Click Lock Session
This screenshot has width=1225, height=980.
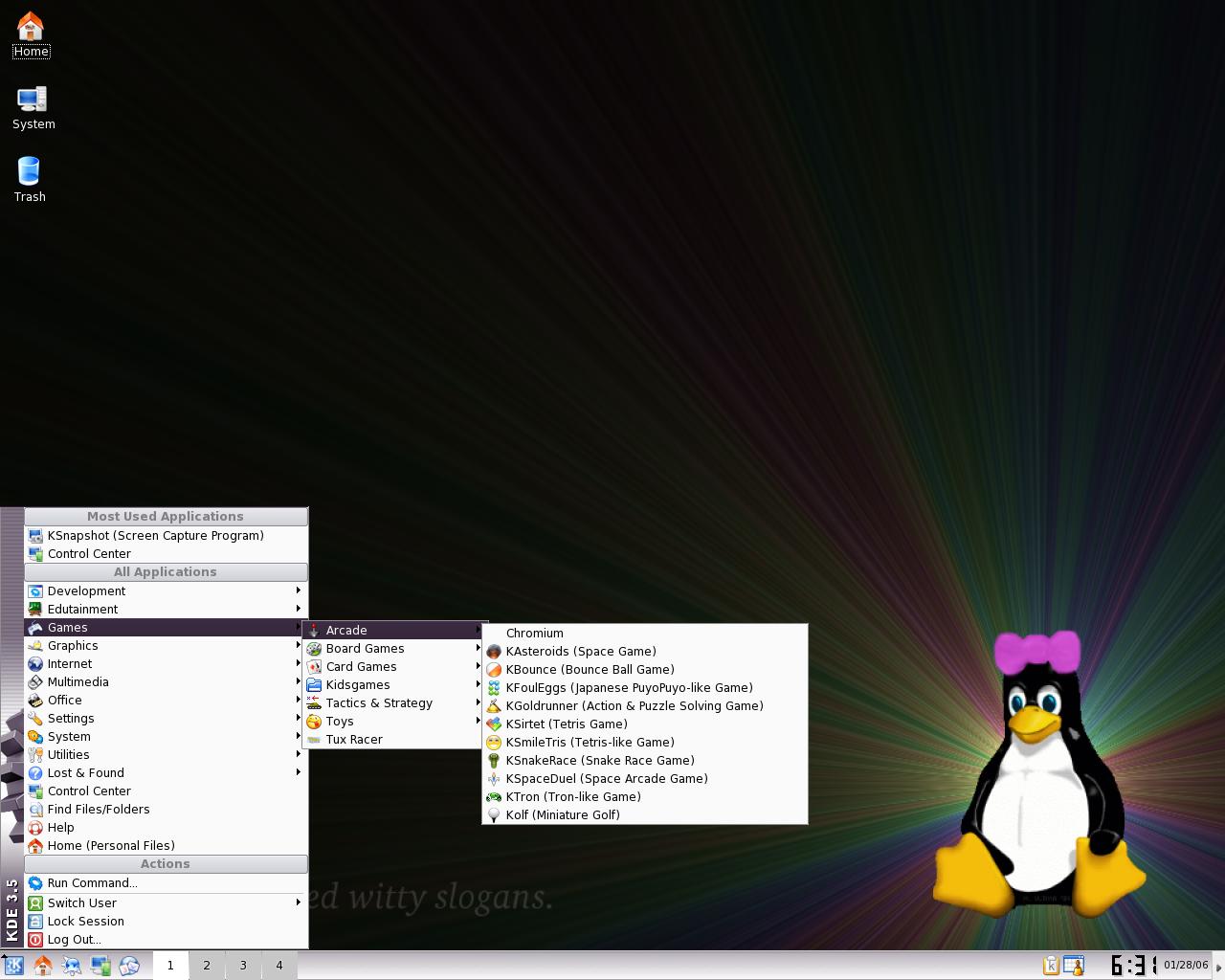tap(166, 922)
